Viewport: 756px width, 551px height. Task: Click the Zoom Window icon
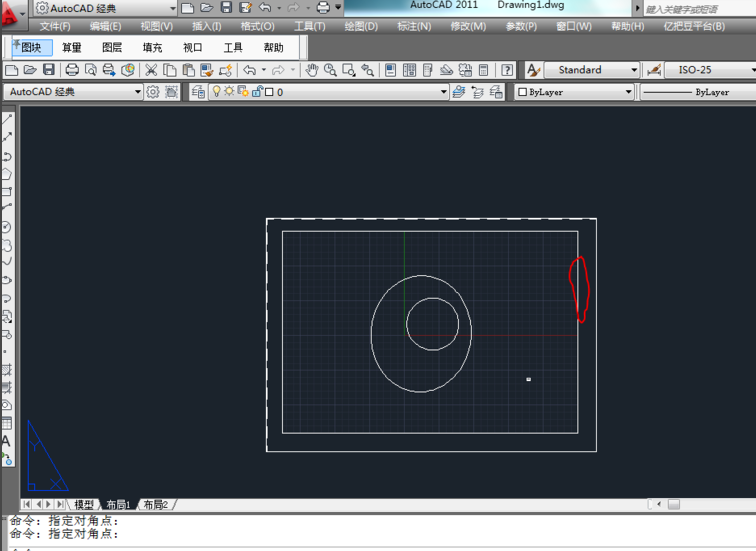[349, 70]
